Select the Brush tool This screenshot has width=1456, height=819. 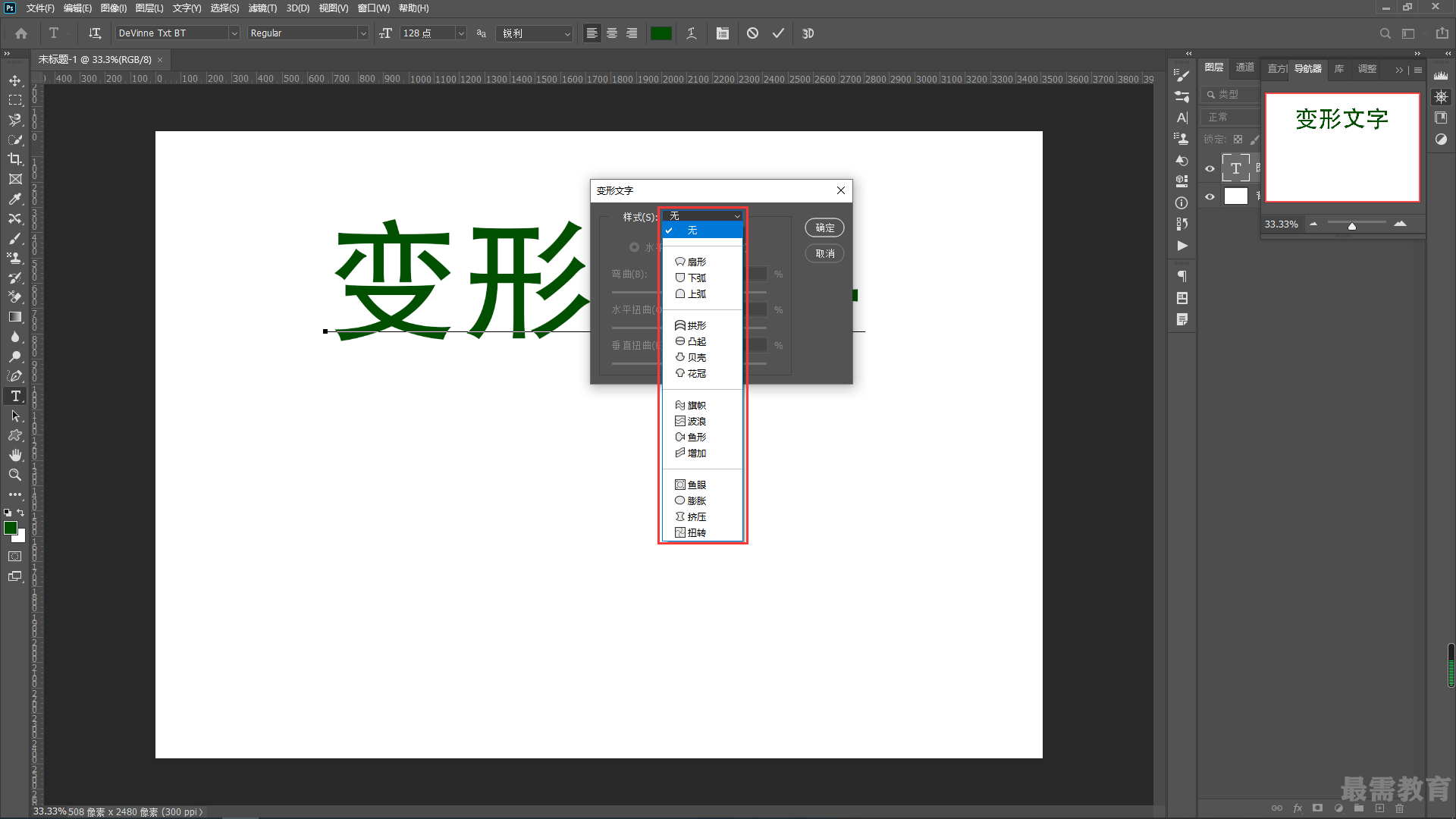(15, 238)
